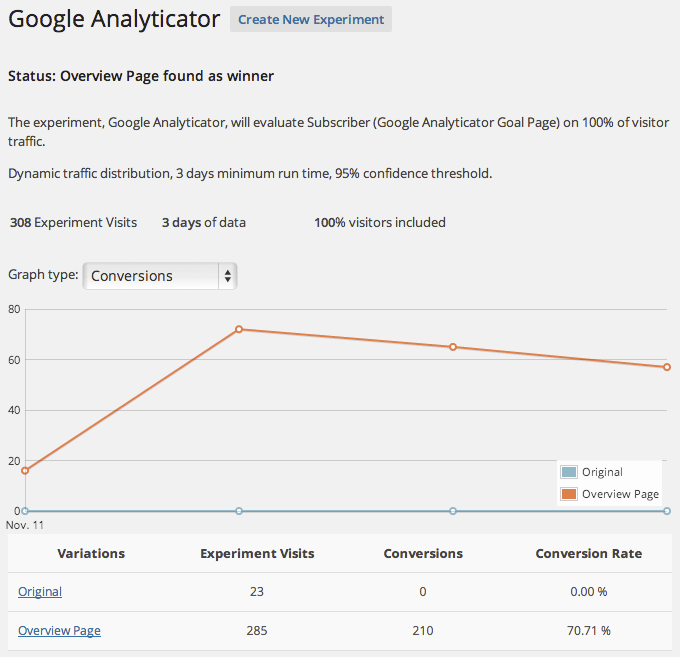Click the 308 Experiment Visits summary text
Viewport: 680px width, 657px height.
73,222
